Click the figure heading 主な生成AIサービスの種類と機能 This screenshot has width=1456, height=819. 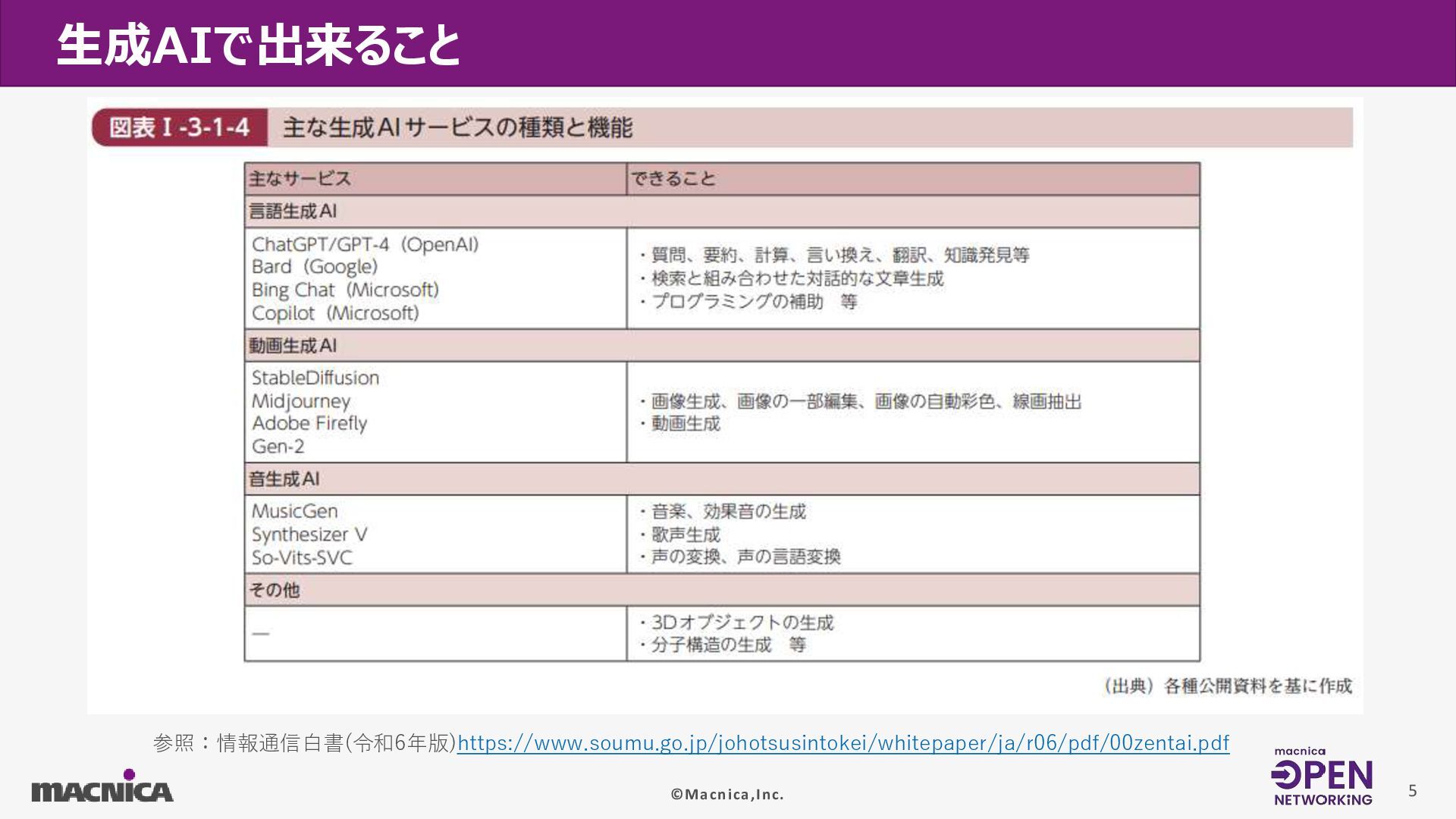click(x=457, y=127)
